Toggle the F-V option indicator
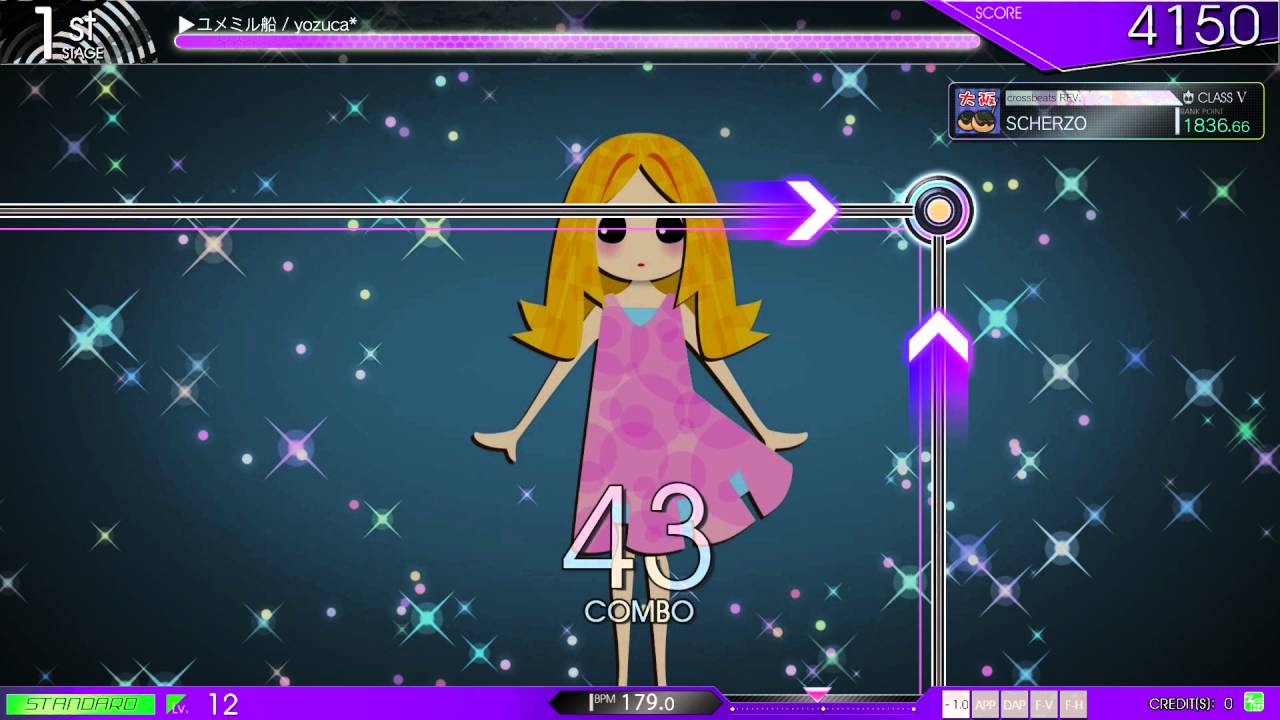 coord(1044,704)
